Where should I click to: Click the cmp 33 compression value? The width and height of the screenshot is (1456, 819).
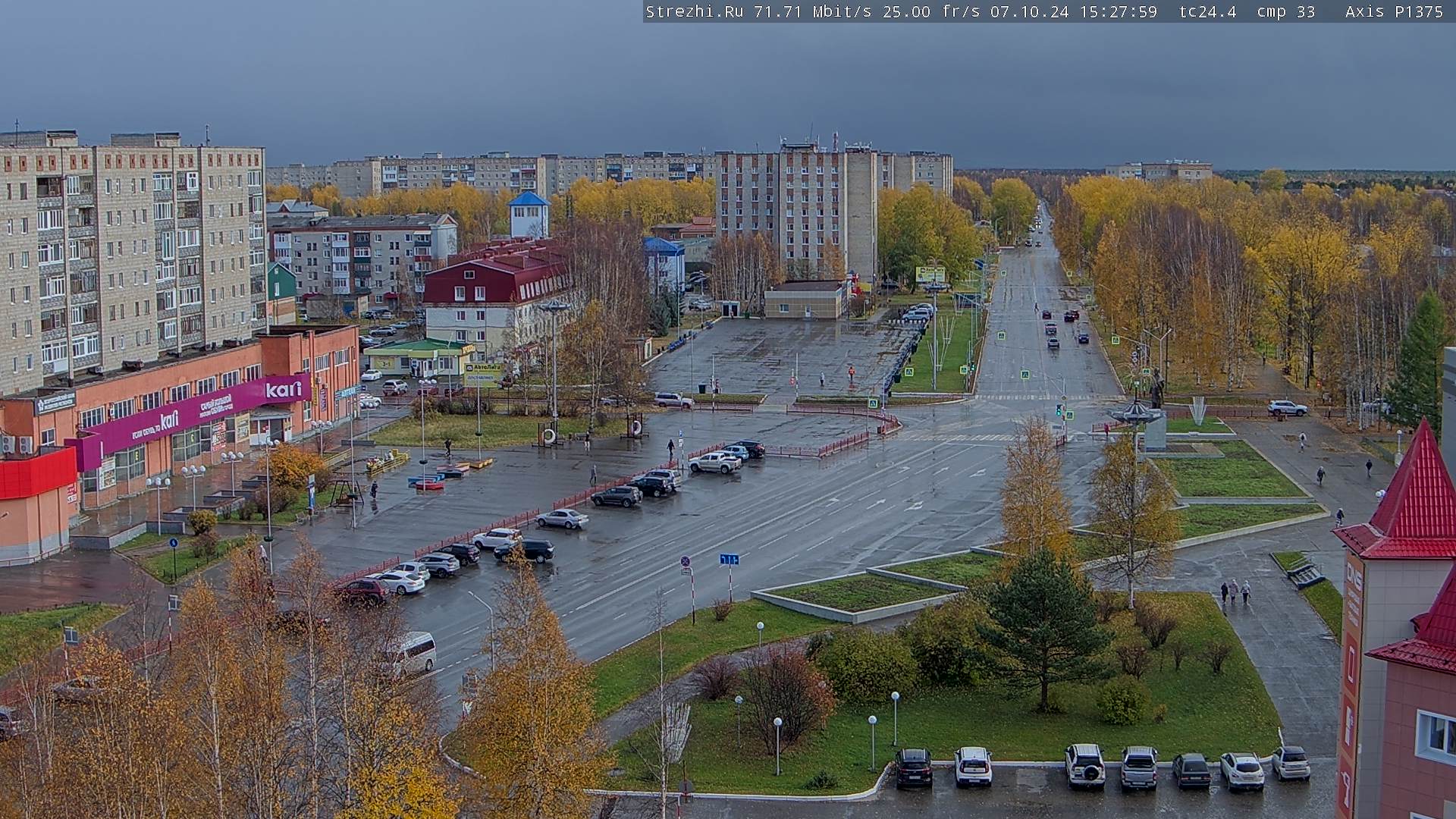[x=1285, y=11]
